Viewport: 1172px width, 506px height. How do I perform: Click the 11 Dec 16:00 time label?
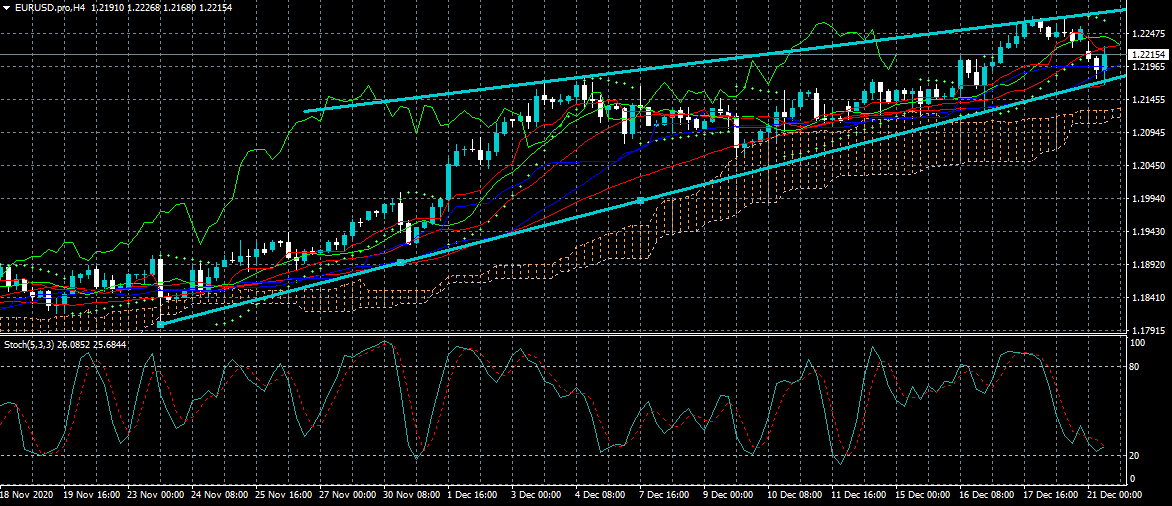click(x=859, y=495)
